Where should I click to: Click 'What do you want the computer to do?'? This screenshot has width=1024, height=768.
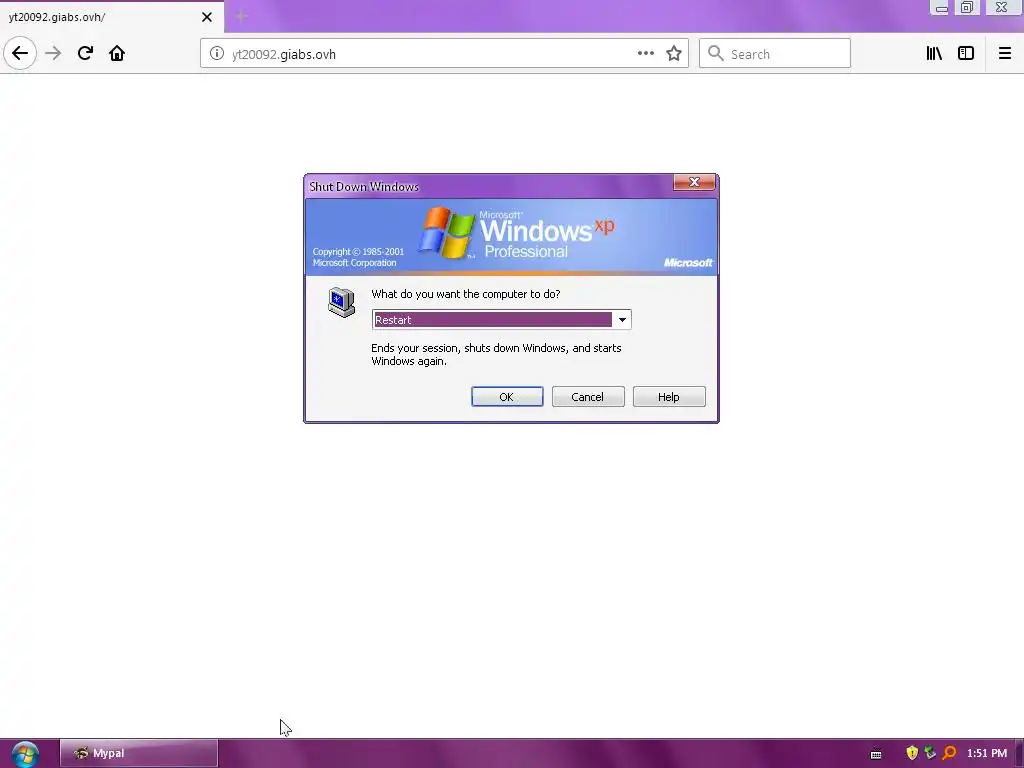(466, 295)
